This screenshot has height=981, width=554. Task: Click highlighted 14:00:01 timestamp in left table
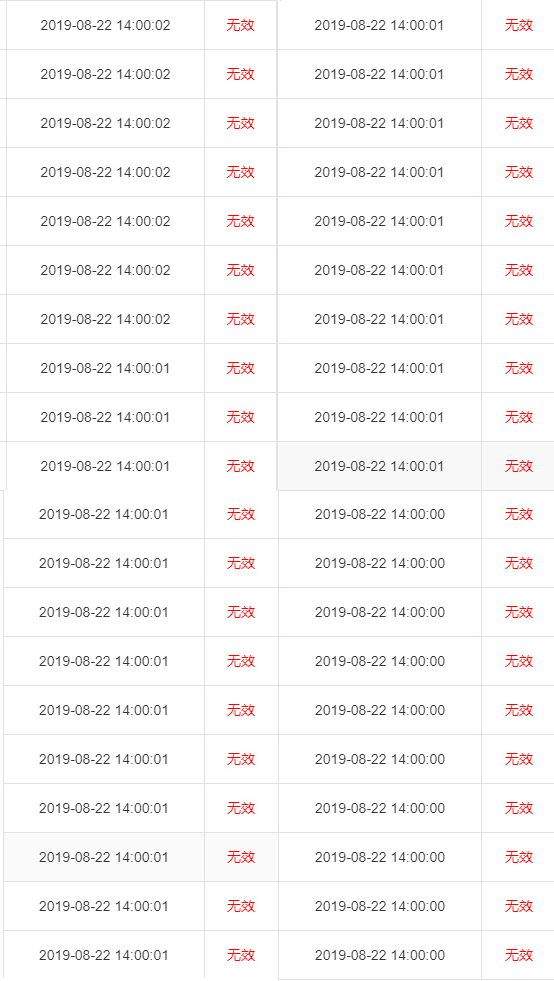tap(104, 857)
